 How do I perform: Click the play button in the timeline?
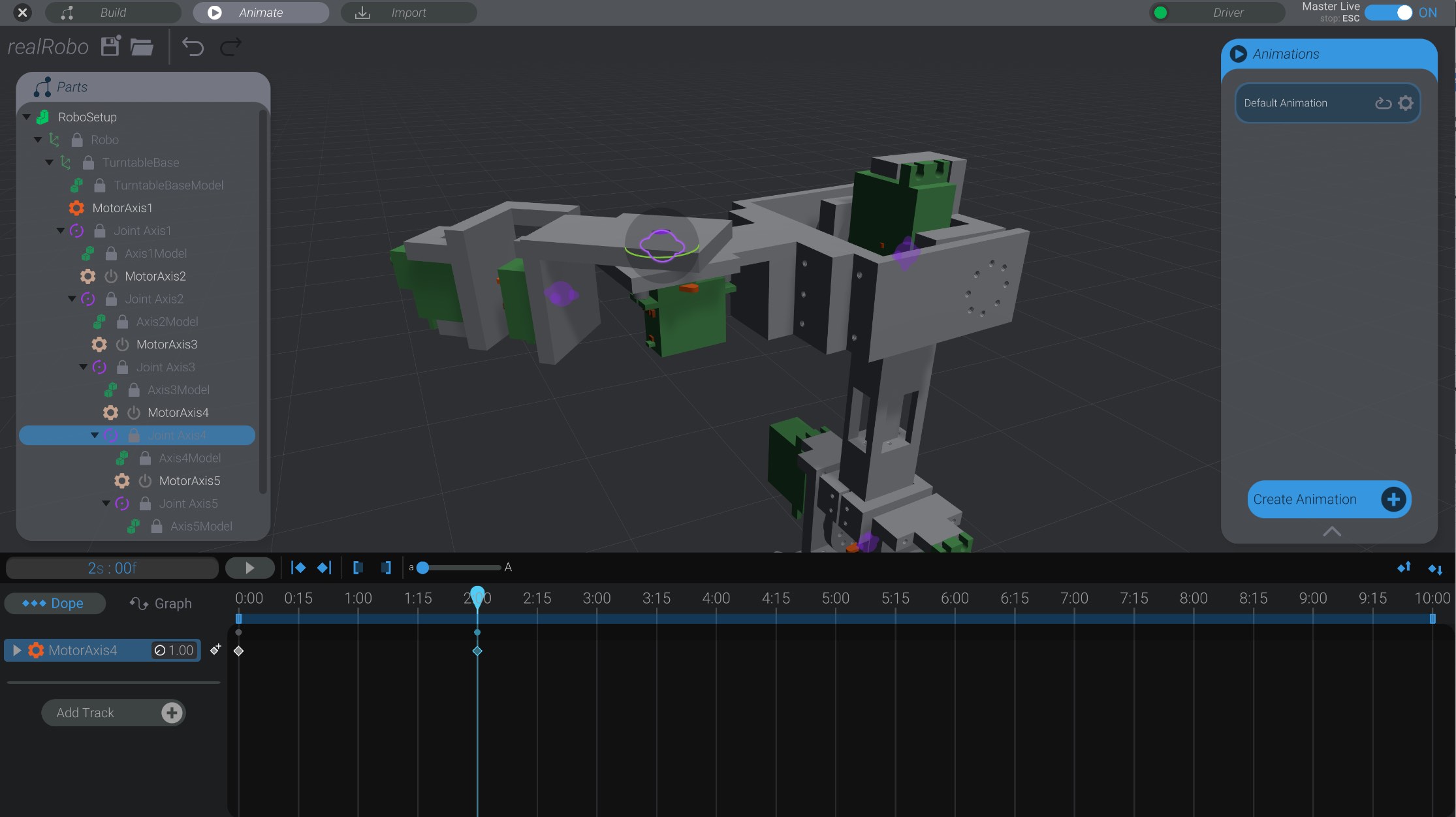[x=249, y=567]
